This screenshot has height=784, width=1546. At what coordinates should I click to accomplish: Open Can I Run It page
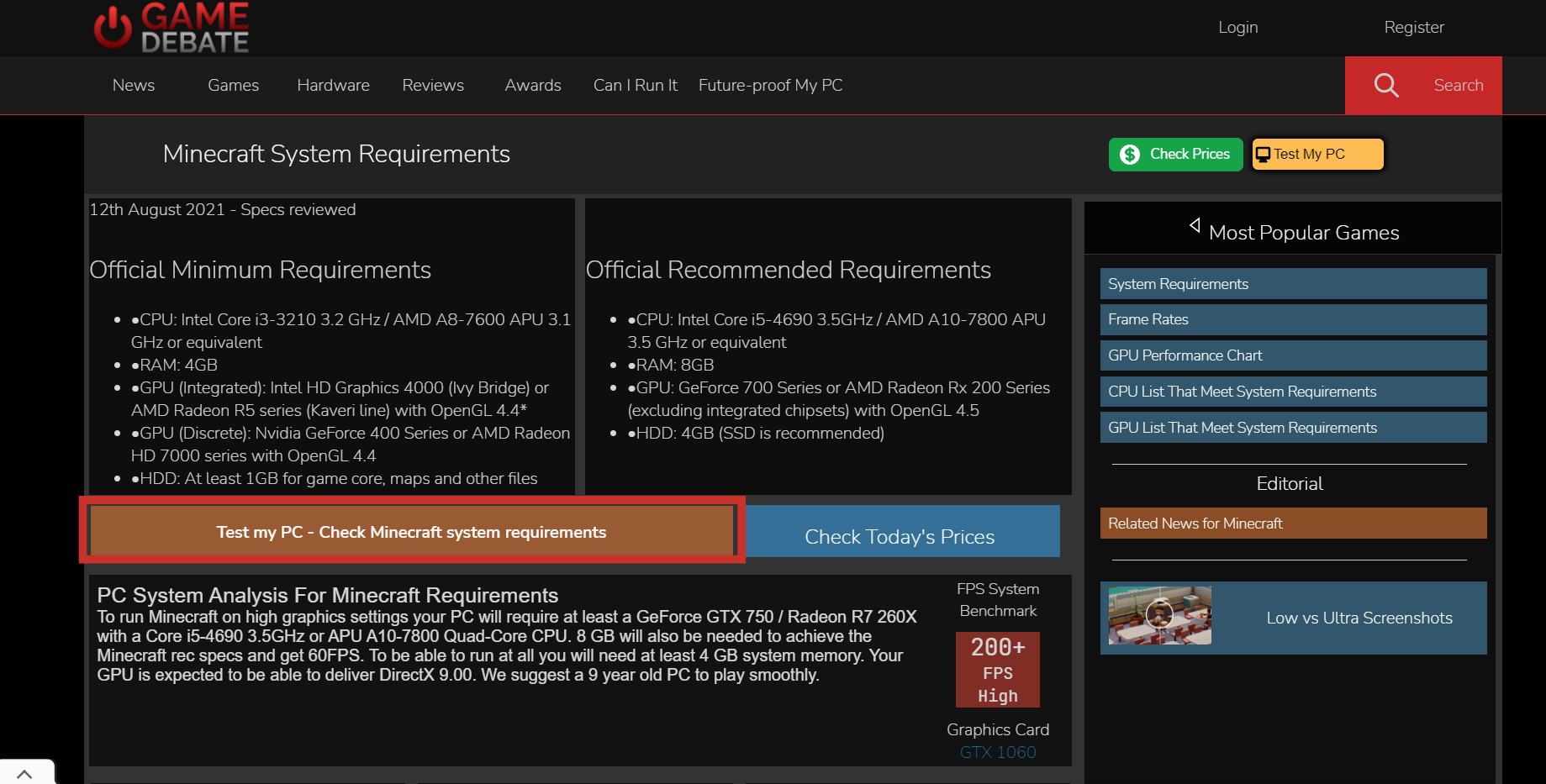coord(636,85)
